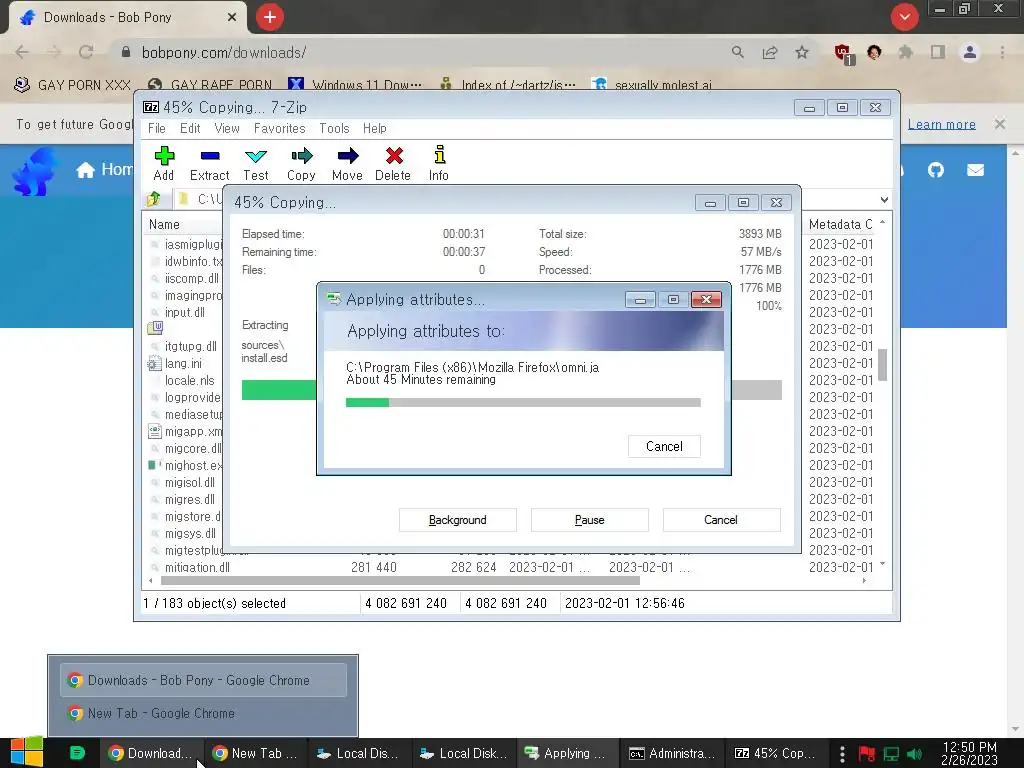Click the Applying attributes progress bar

pyautogui.click(x=523, y=403)
